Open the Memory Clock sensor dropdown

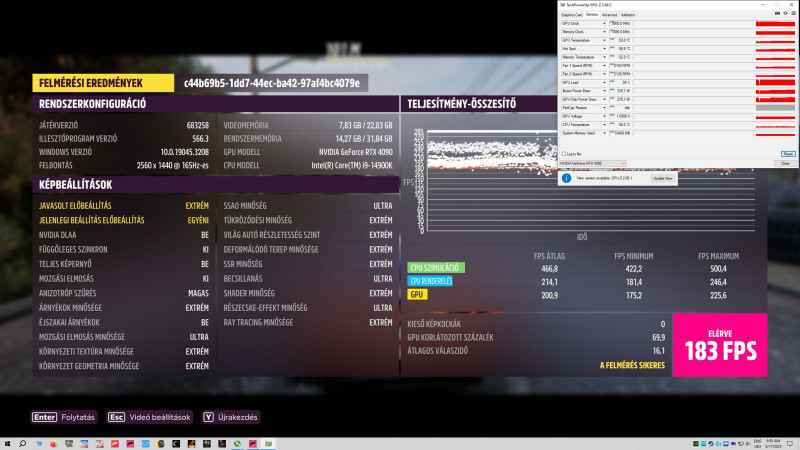[604, 32]
